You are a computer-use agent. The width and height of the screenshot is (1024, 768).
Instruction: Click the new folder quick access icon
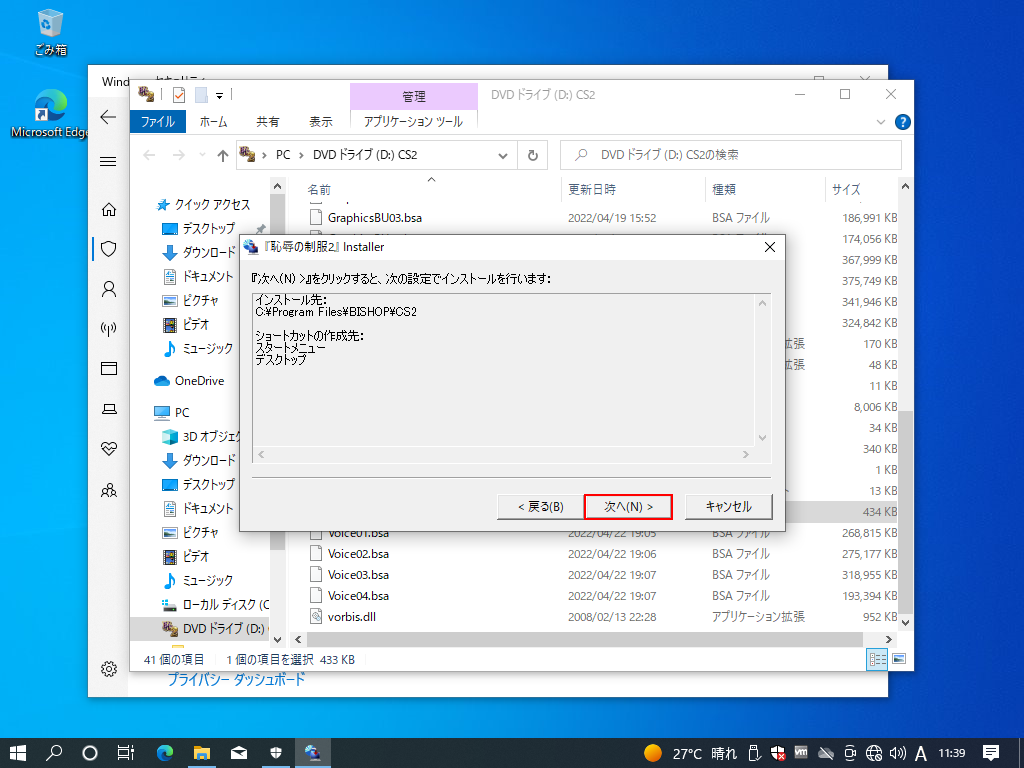201,95
